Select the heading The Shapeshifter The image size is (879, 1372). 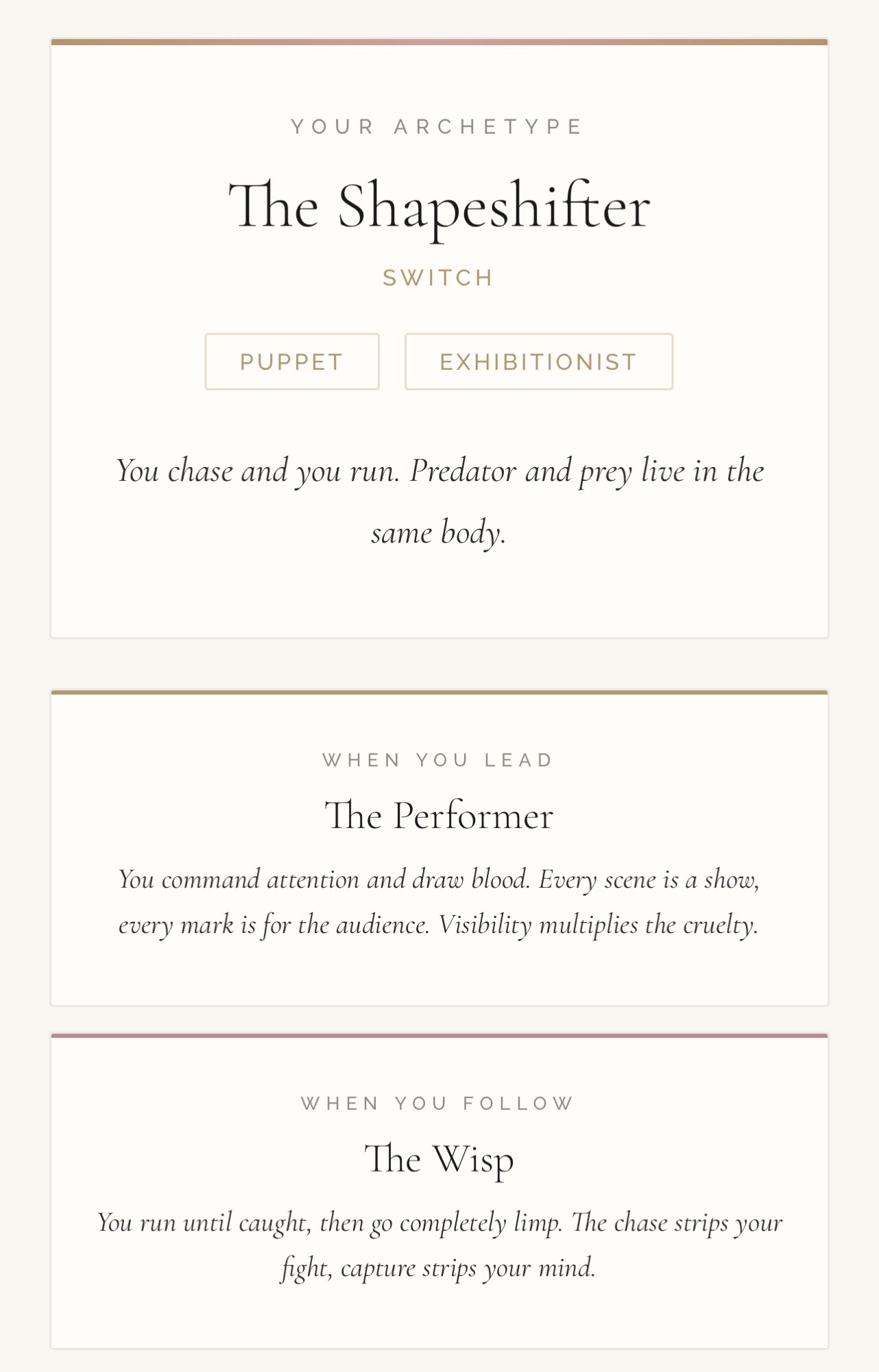[439, 206]
